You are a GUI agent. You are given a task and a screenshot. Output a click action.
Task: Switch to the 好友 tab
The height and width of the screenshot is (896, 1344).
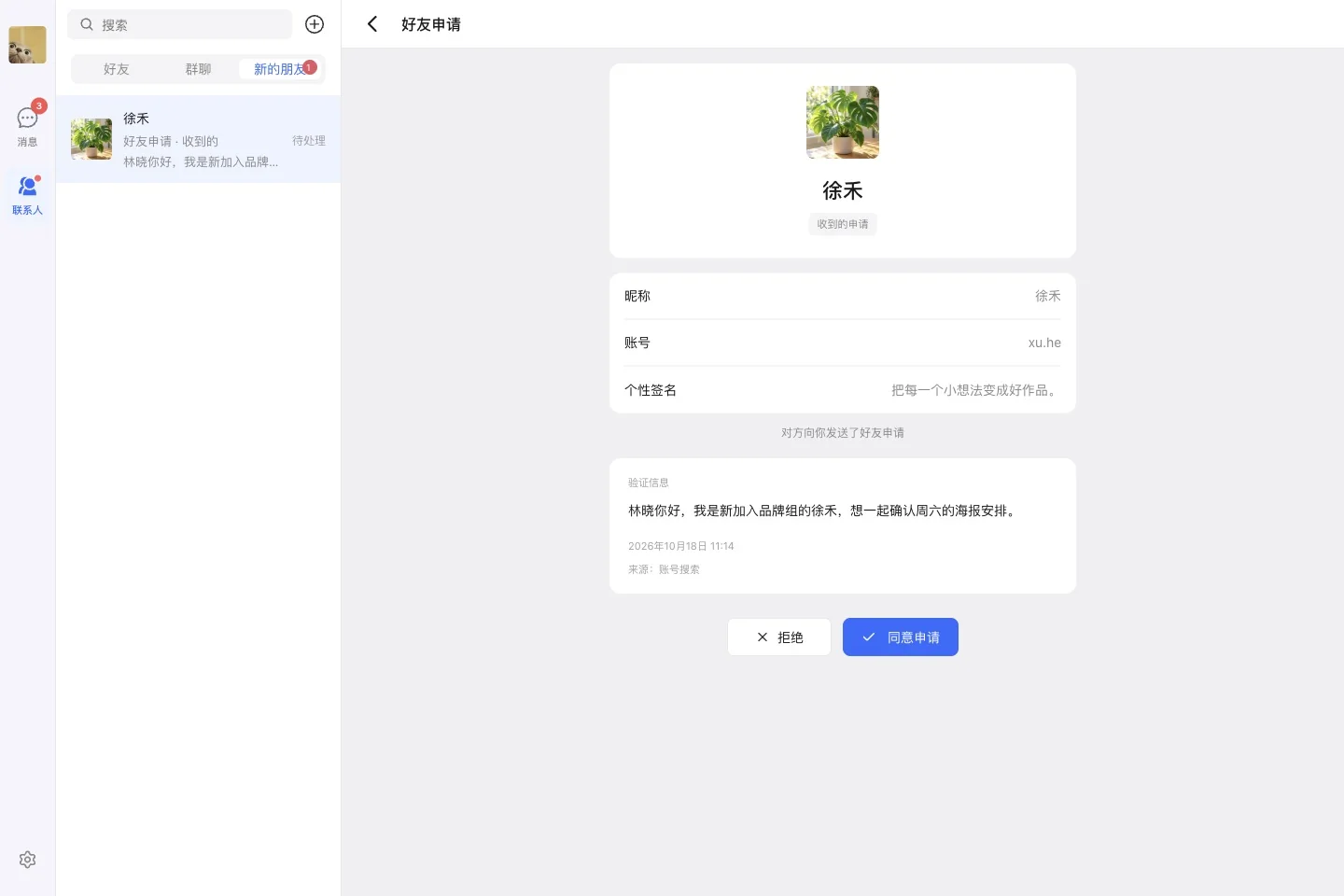tap(117, 69)
